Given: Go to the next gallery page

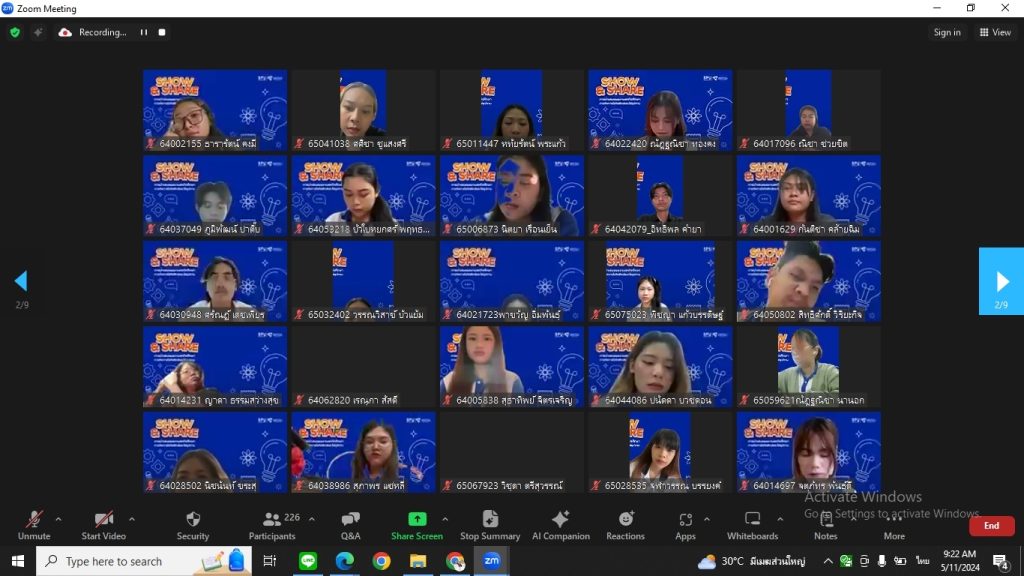Looking at the screenshot, I should tap(1001, 281).
